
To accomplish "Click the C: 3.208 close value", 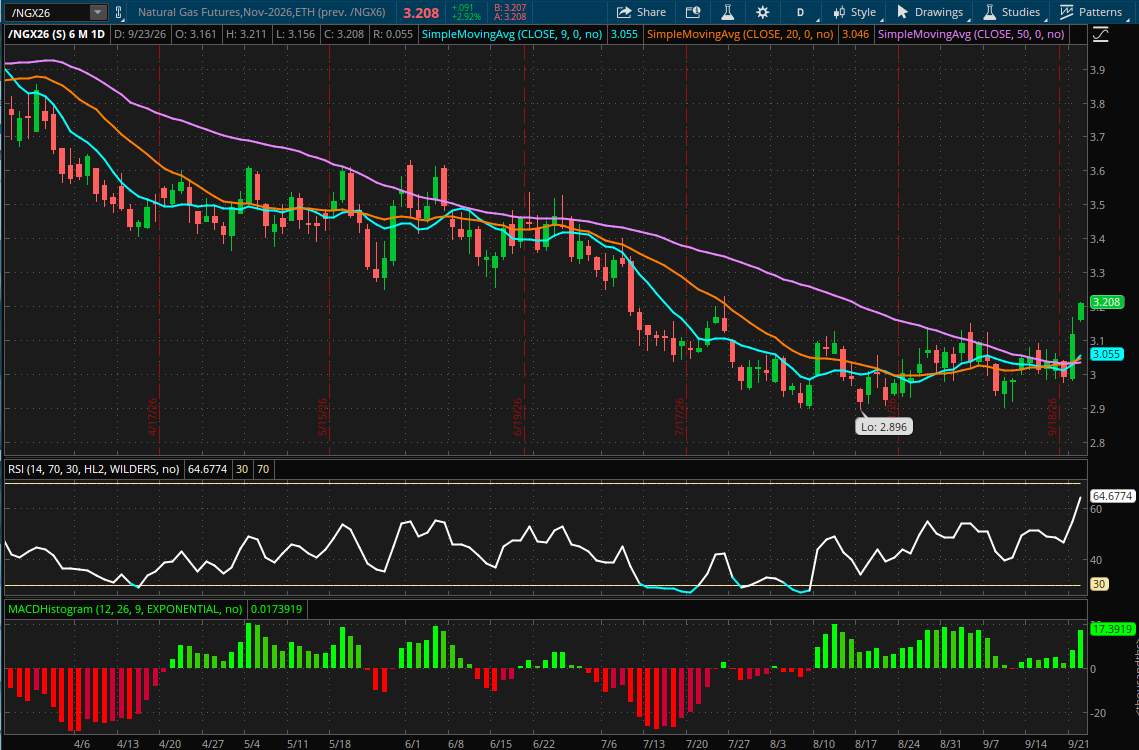I will click(x=344, y=34).
